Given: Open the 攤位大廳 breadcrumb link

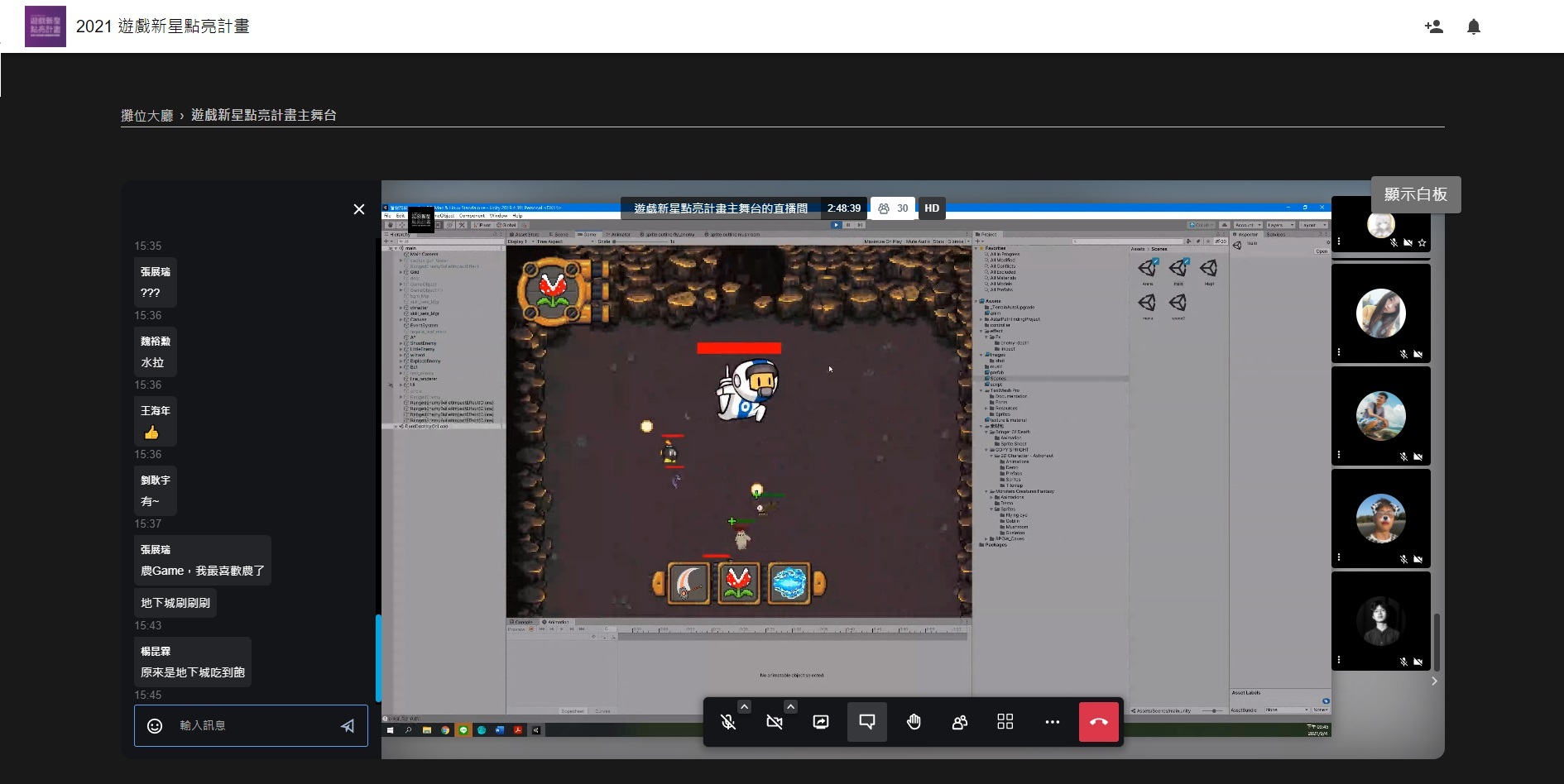Looking at the screenshot, I should (x=146, y=116).
